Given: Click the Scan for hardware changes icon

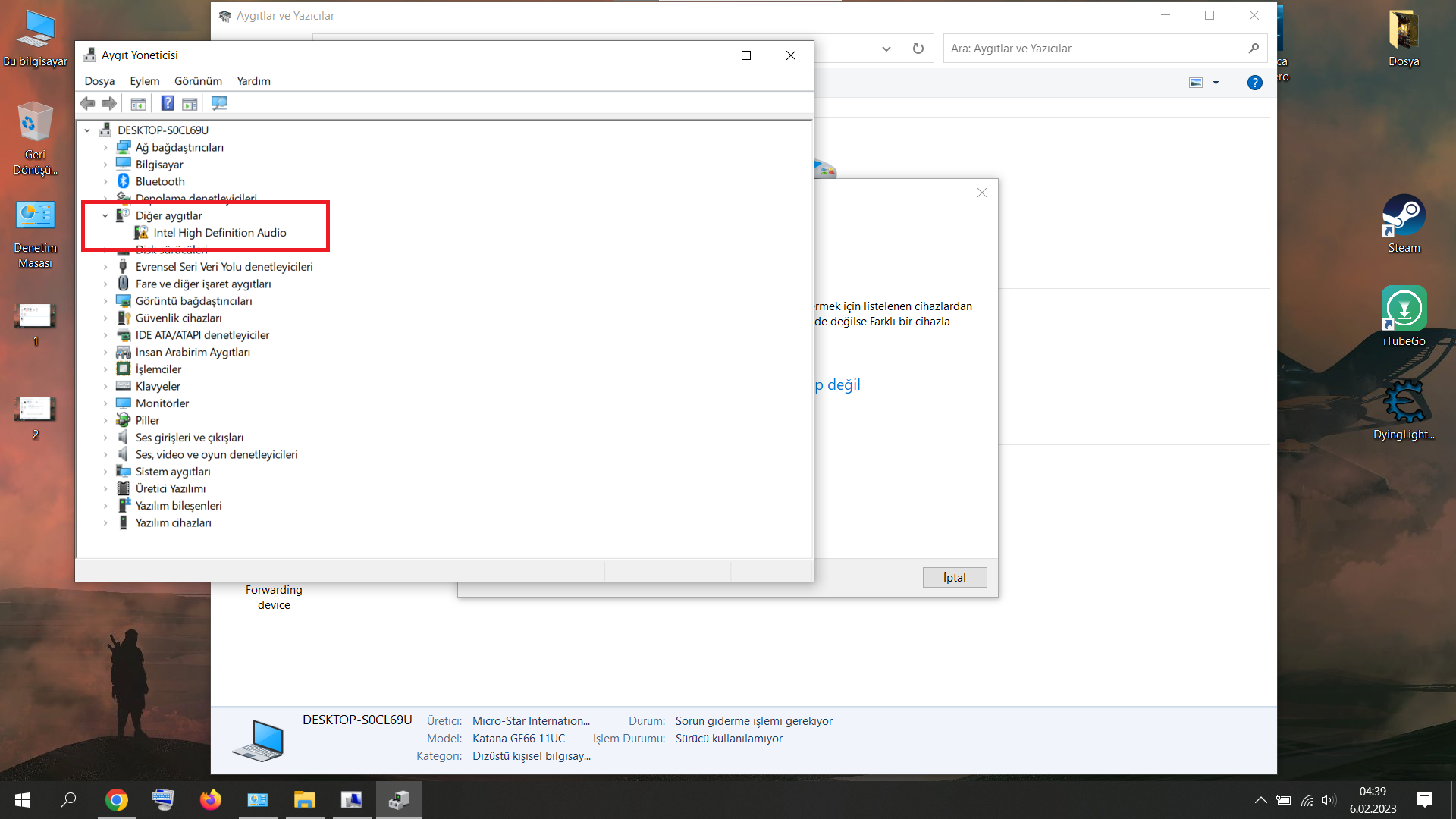Looking at the screenshot, I should pos(219,103).
